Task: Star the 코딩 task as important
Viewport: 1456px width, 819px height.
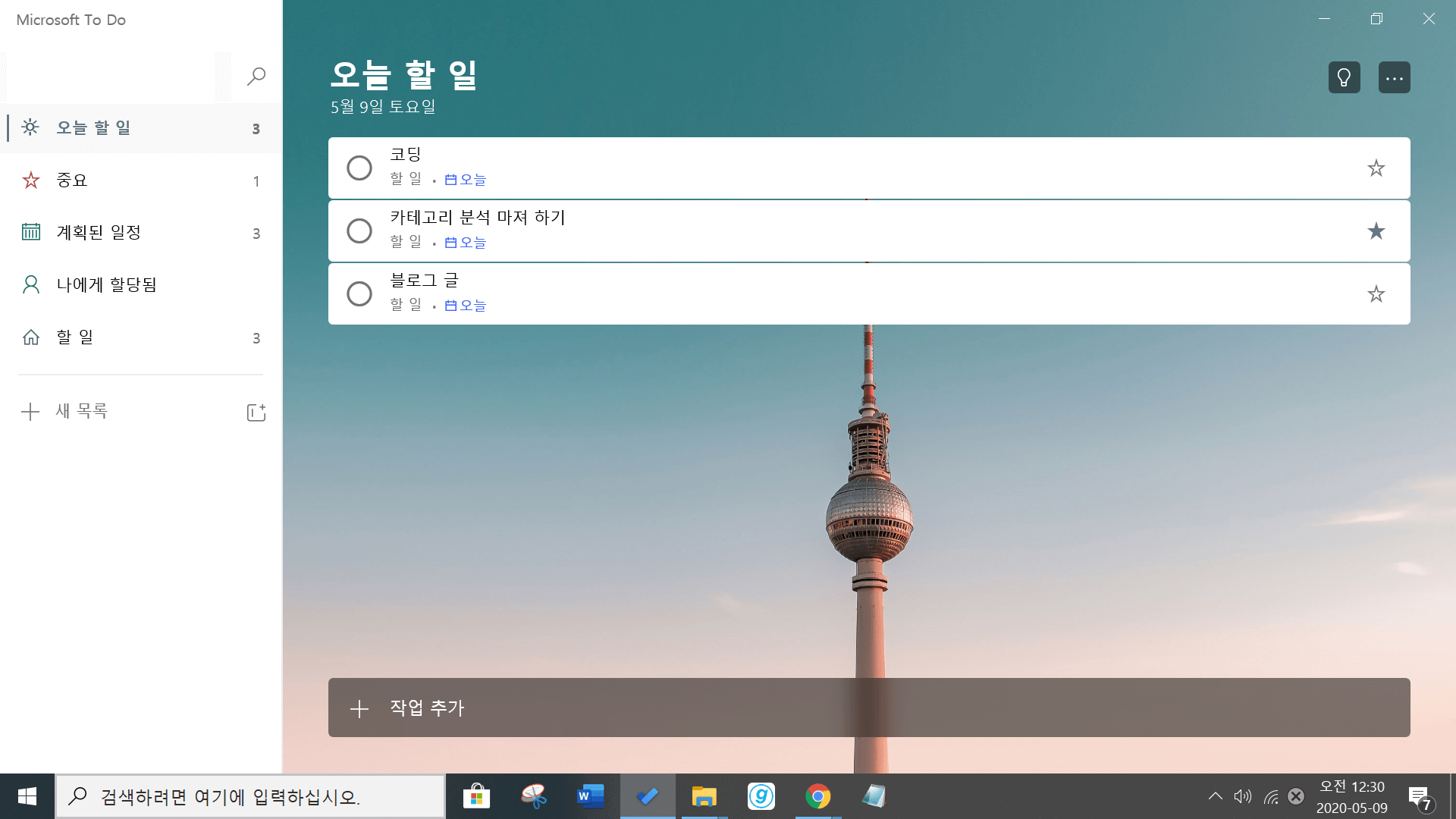Action: point(1376,168)
